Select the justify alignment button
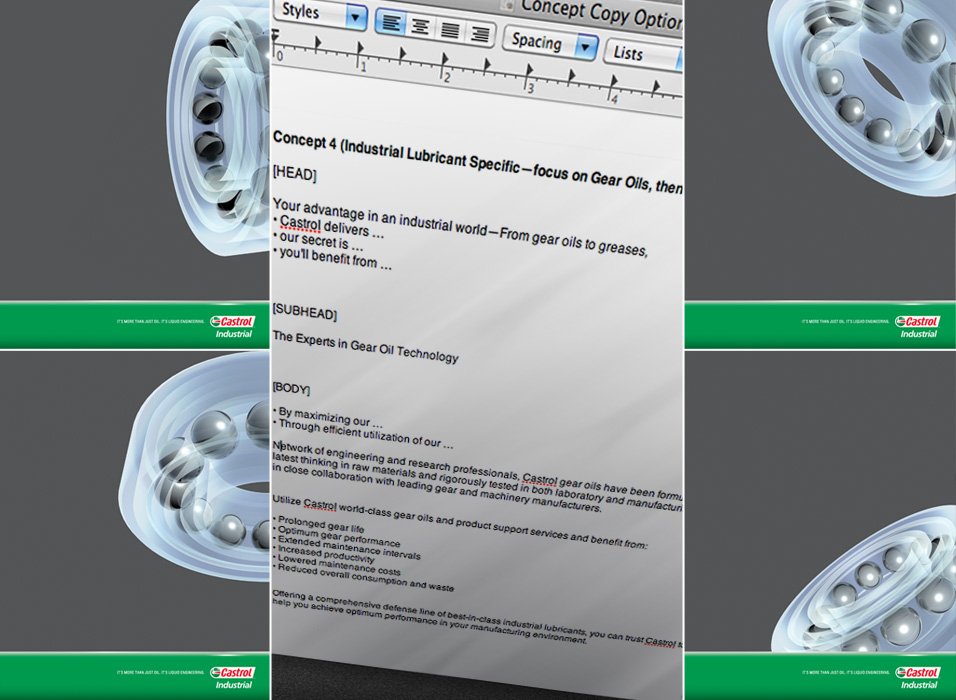The width and height of the screenshot is (956, 700). pyautogui.click(x=450, y=29)
